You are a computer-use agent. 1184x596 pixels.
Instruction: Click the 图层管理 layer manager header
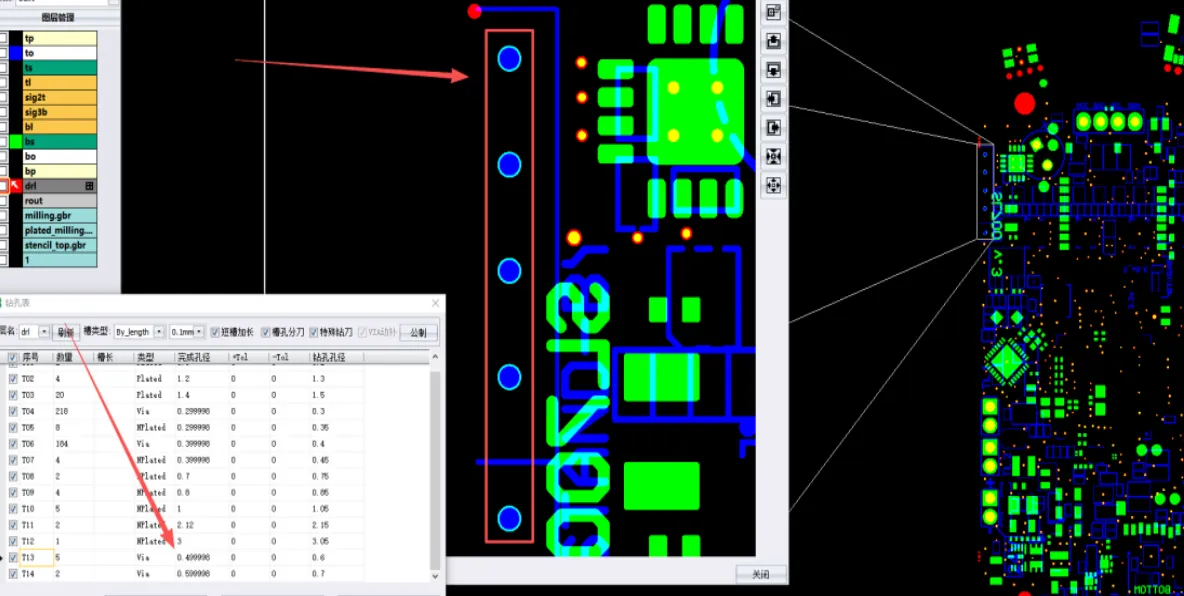pyautogui.click(x=57, y=17)
